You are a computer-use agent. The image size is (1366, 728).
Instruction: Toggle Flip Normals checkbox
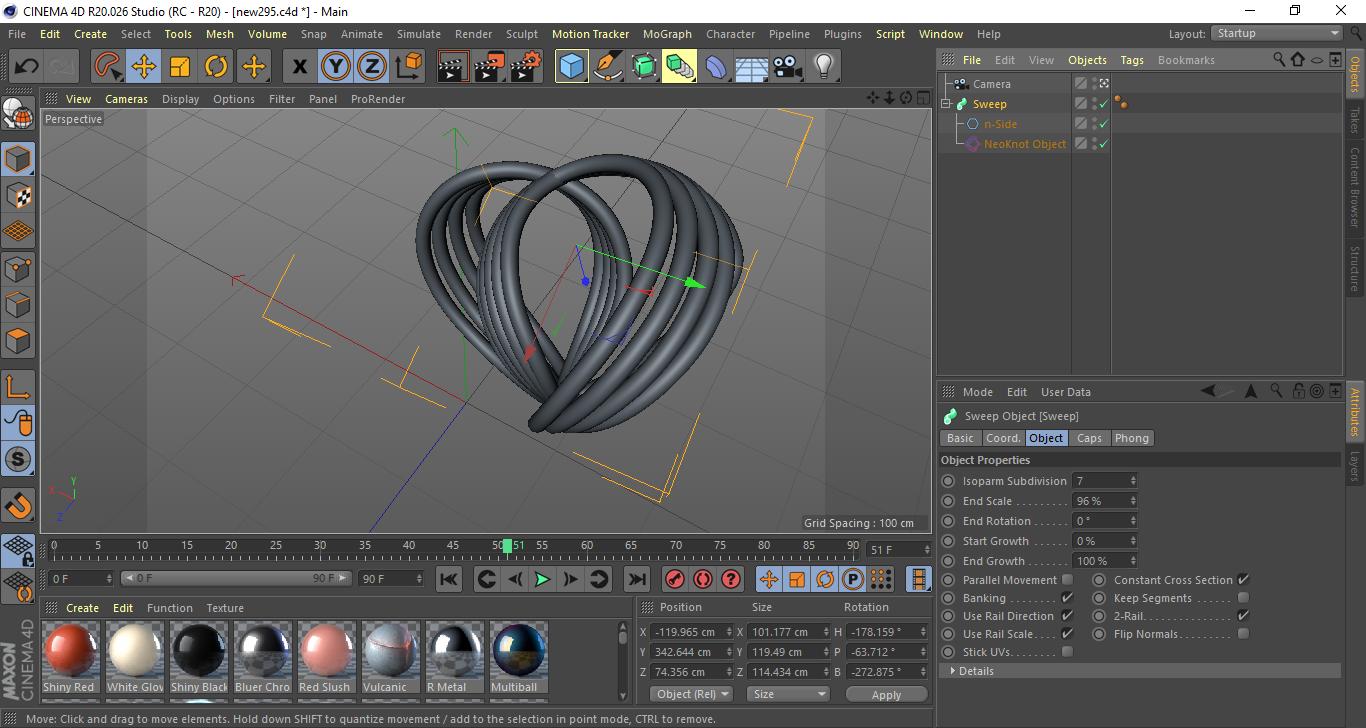pyautogui.click(x=1244, y=634)
